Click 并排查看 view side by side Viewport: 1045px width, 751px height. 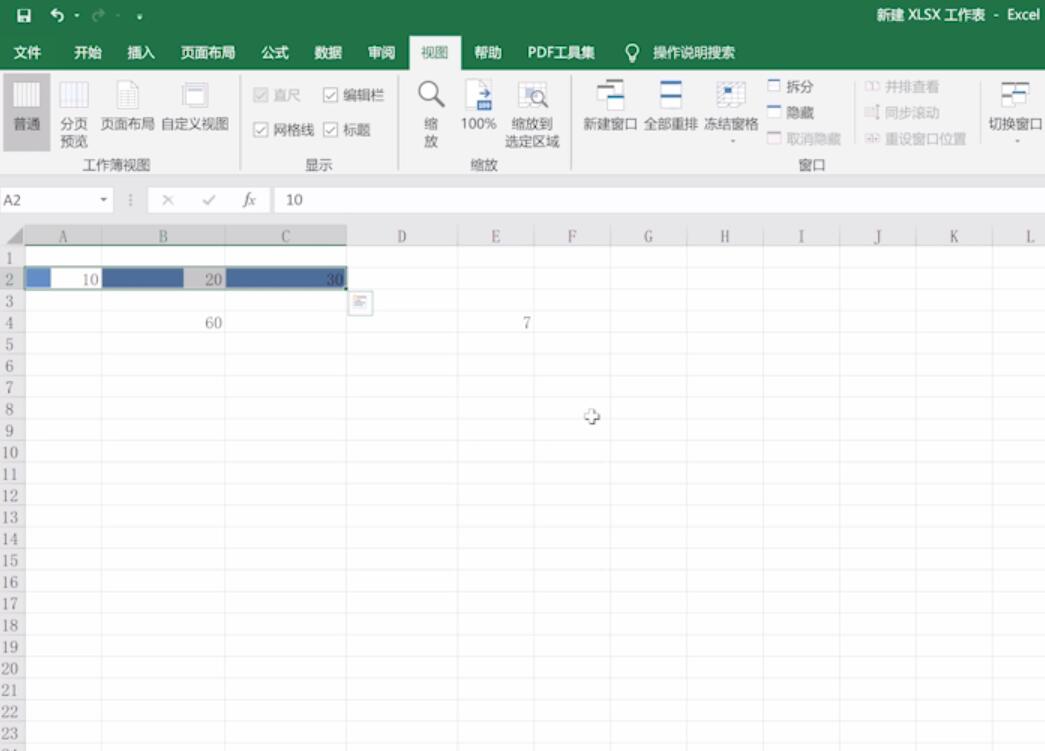pyautogui.click(x=902, y=87)
